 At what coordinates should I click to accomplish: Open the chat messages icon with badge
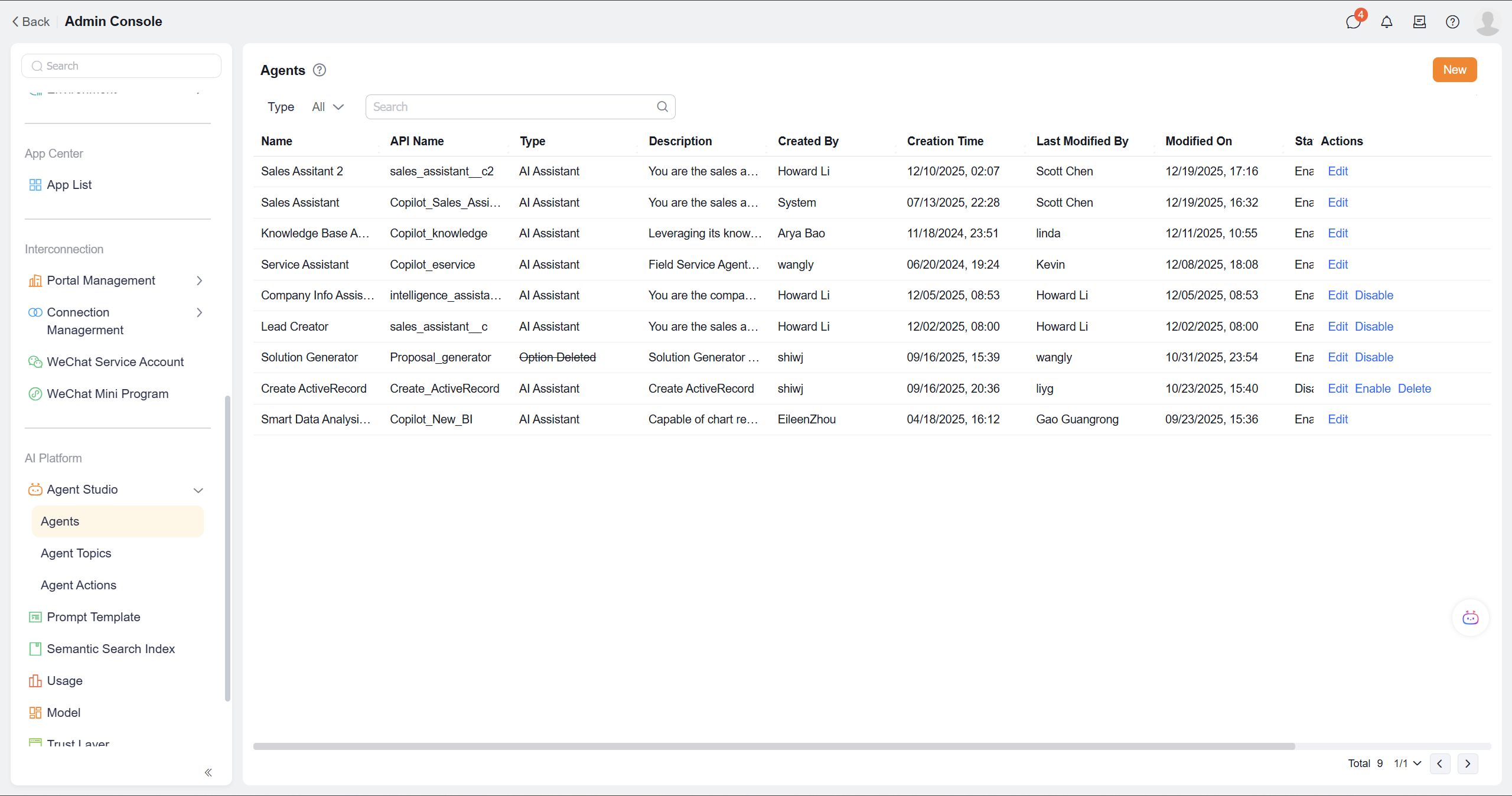pos(1353,22)
